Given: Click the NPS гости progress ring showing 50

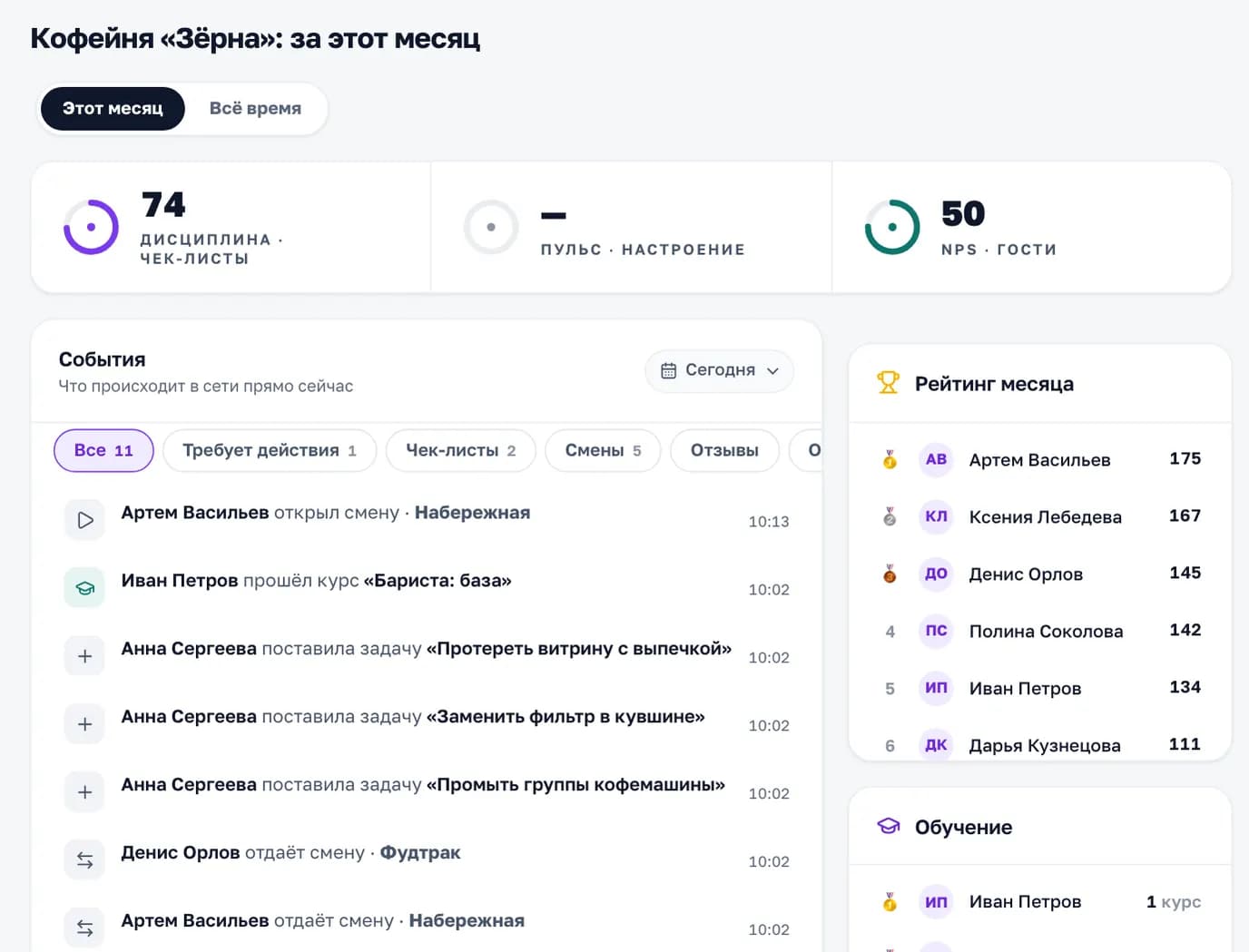Looking at the screenshot, I should pos(892,227).
